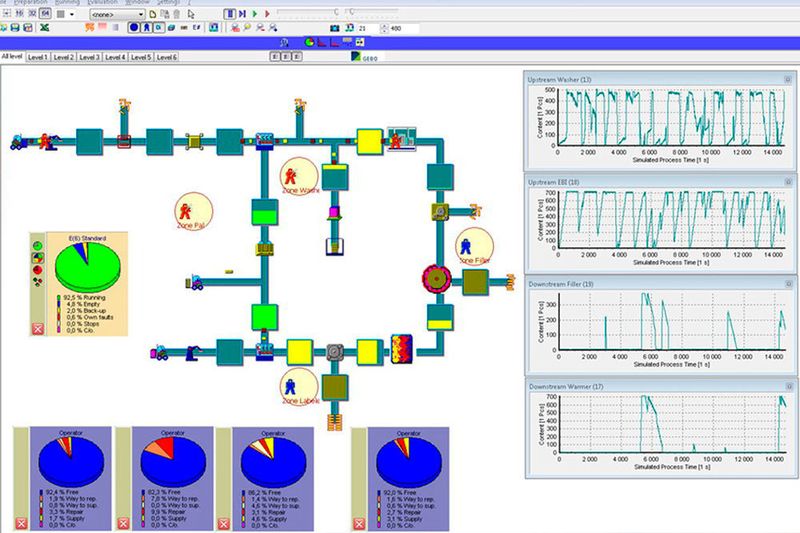Click the forklift at the line's top-left start
This screenshot has height=533, width=800.
pos(18,141)
